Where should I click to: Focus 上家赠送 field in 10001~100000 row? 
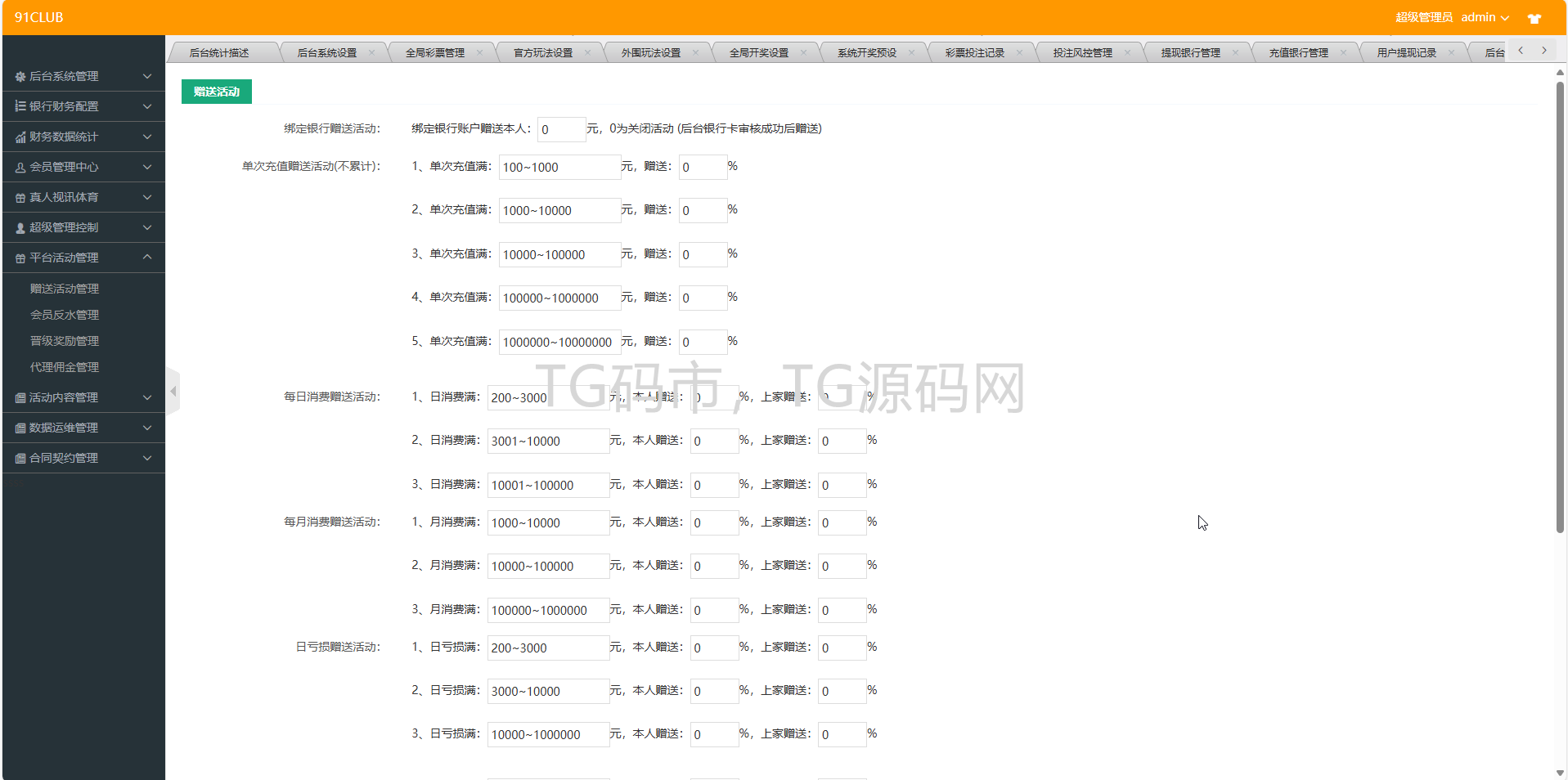point(842,485)
